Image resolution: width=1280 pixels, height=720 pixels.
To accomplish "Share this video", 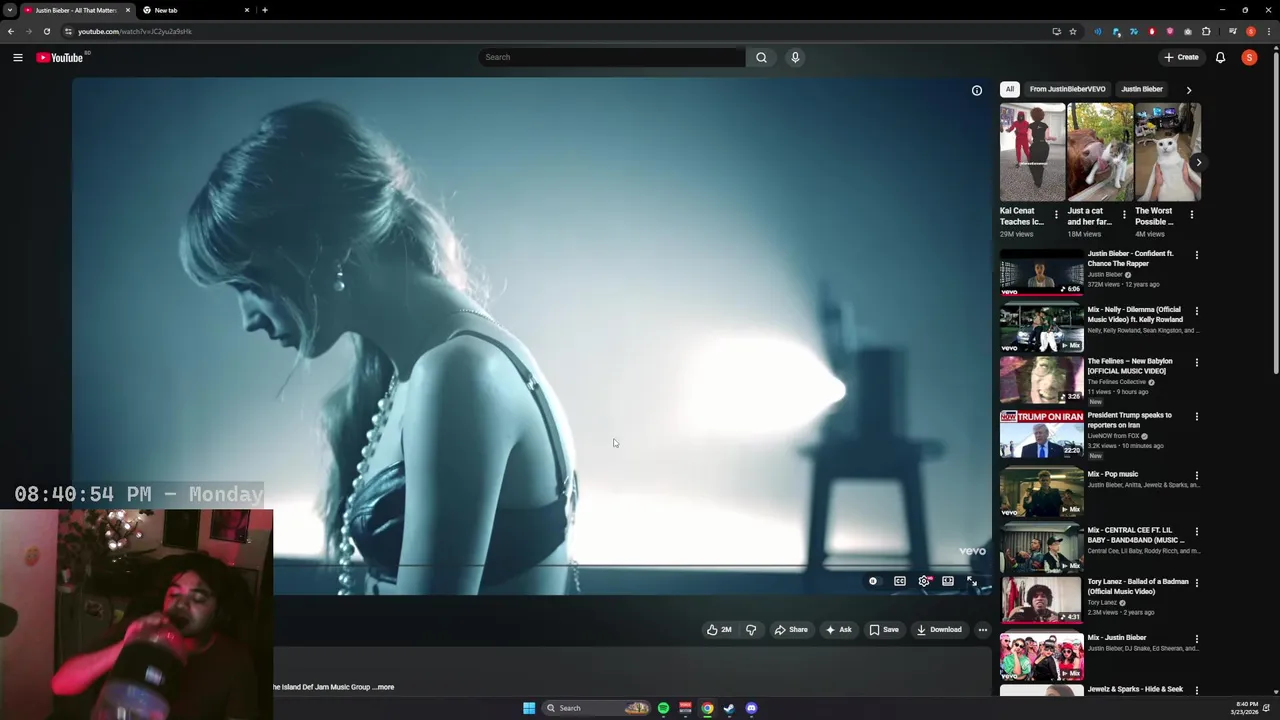I will coord(791,630).
